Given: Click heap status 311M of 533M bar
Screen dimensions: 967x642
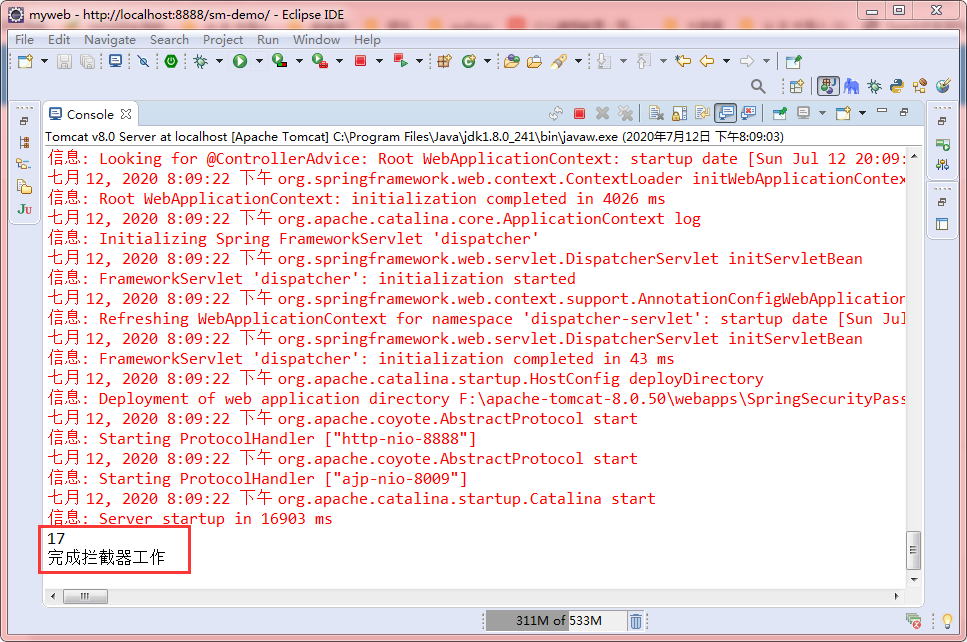Looking at the screenshot, I should coord(556,620).
